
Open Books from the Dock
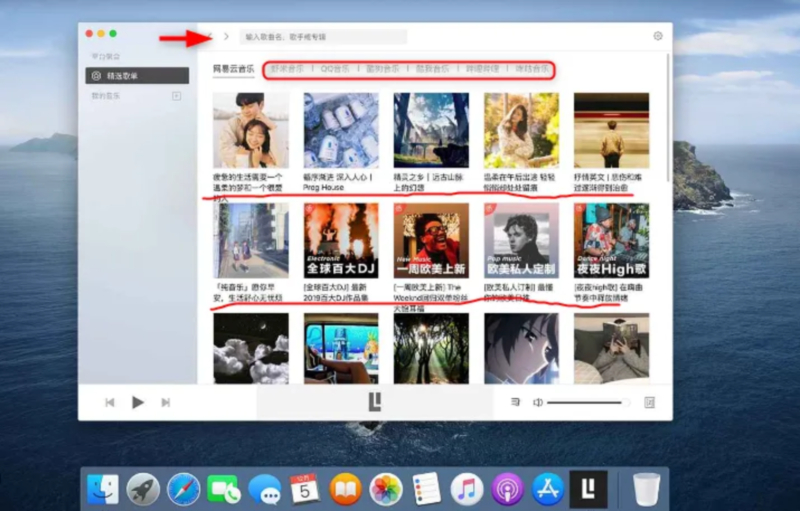click(x=345, y=489)
